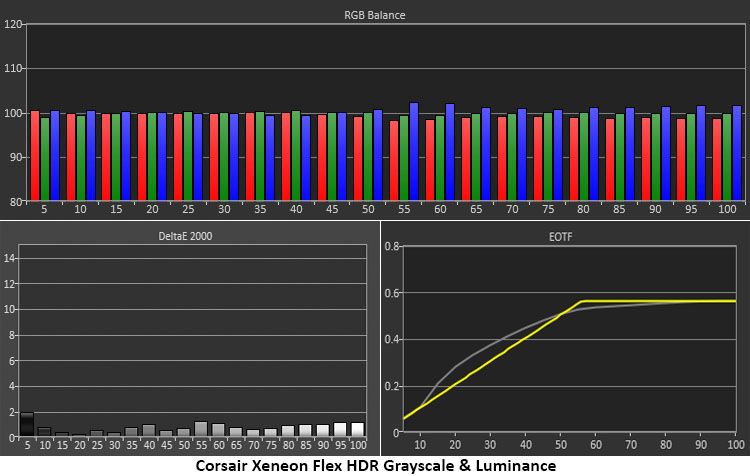Click the blue bar at 60 in RGB Balance
Viewport: 750px width, 476px height.
450,152
